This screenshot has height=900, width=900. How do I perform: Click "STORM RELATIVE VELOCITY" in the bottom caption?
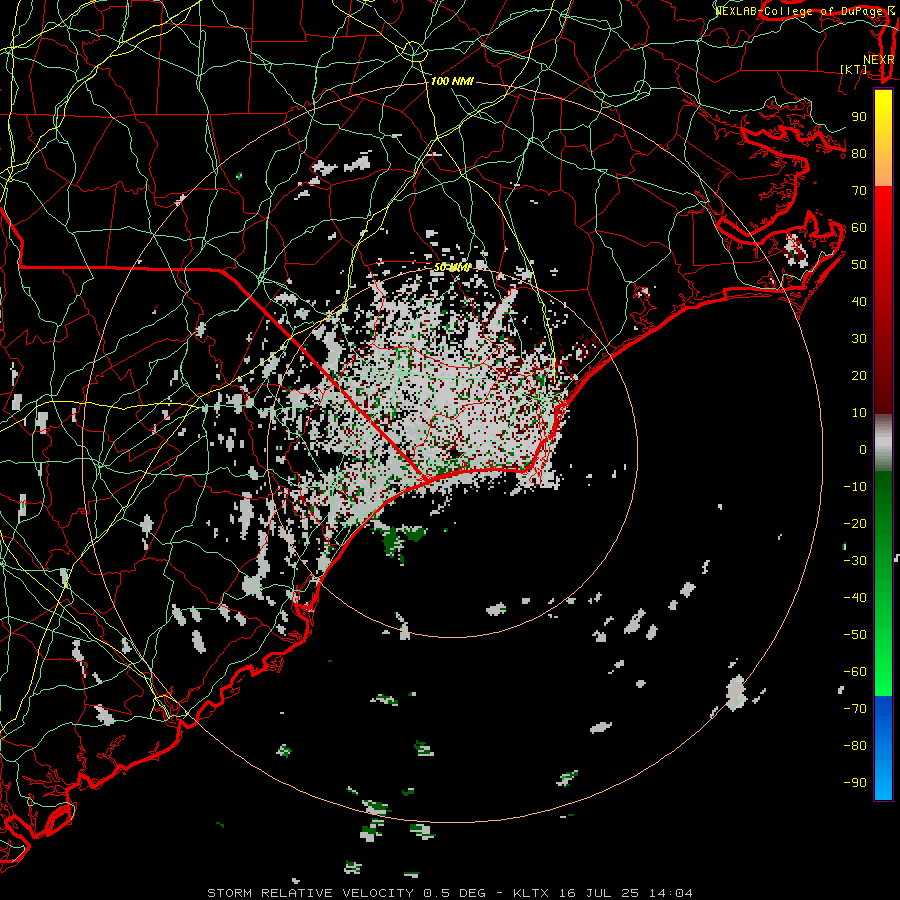tap(310, 893)
